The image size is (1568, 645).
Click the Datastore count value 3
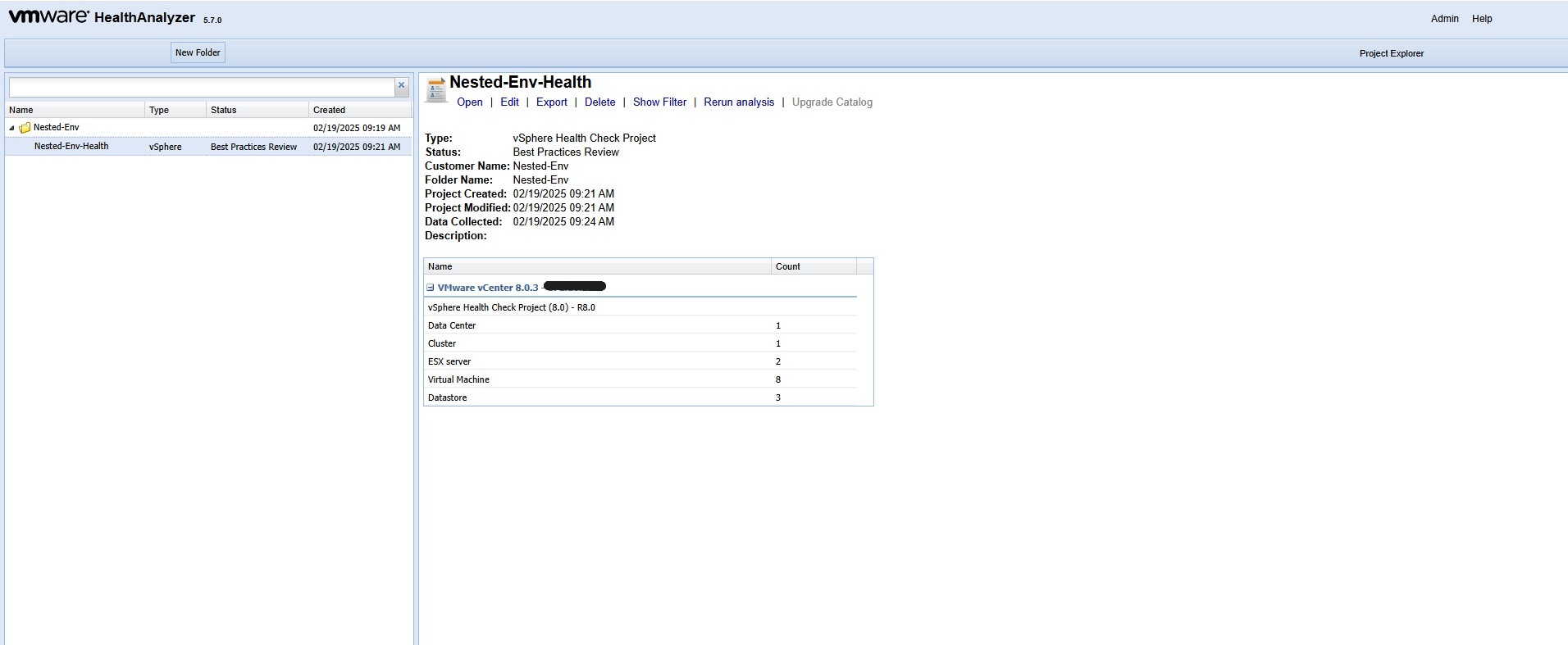tap(778, 397)
